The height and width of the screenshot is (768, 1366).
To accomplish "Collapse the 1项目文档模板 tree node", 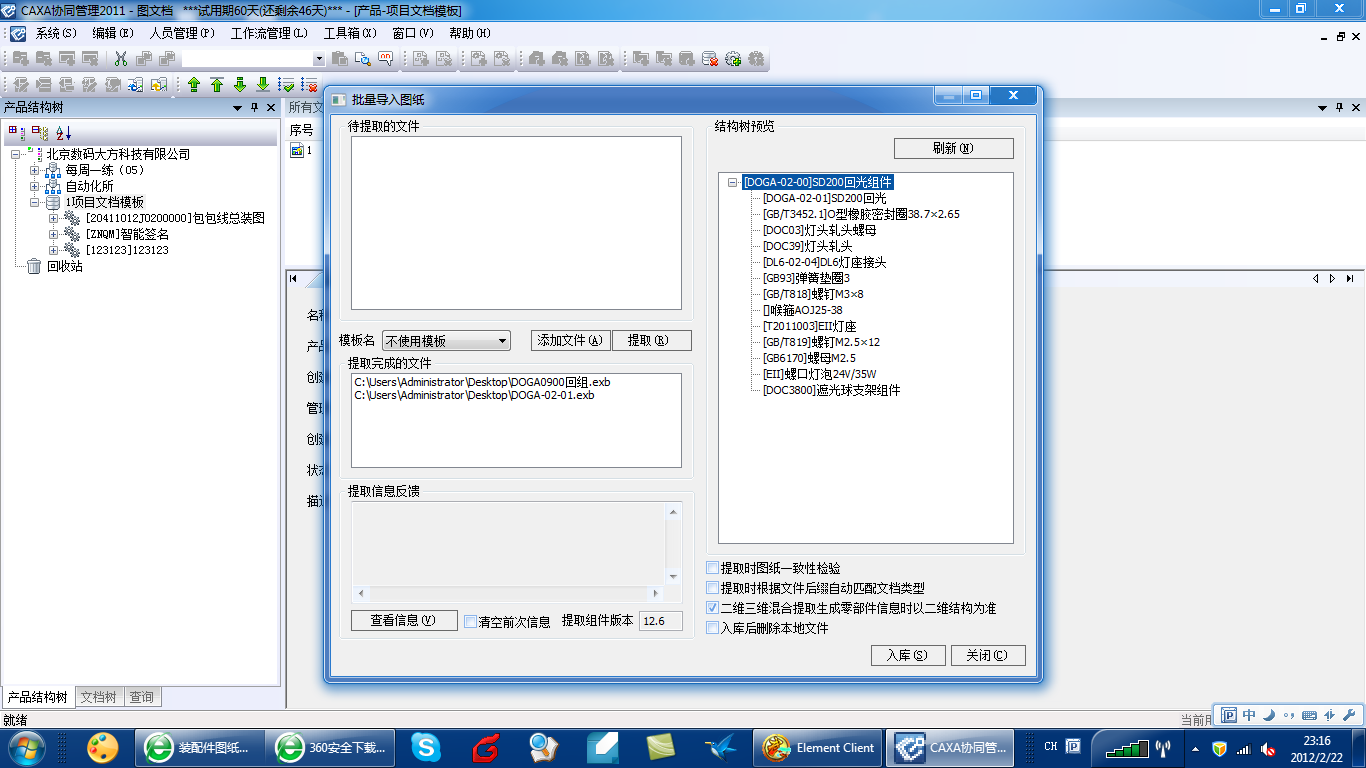I will click(x=35, y=202).
